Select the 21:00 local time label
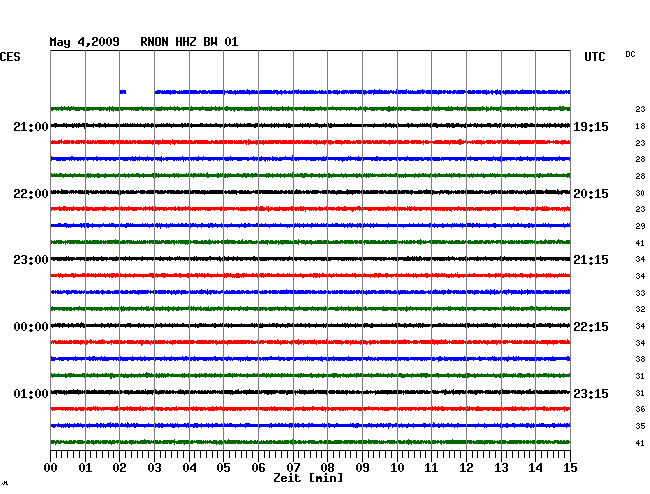The image size is (650, 494). 31,126
